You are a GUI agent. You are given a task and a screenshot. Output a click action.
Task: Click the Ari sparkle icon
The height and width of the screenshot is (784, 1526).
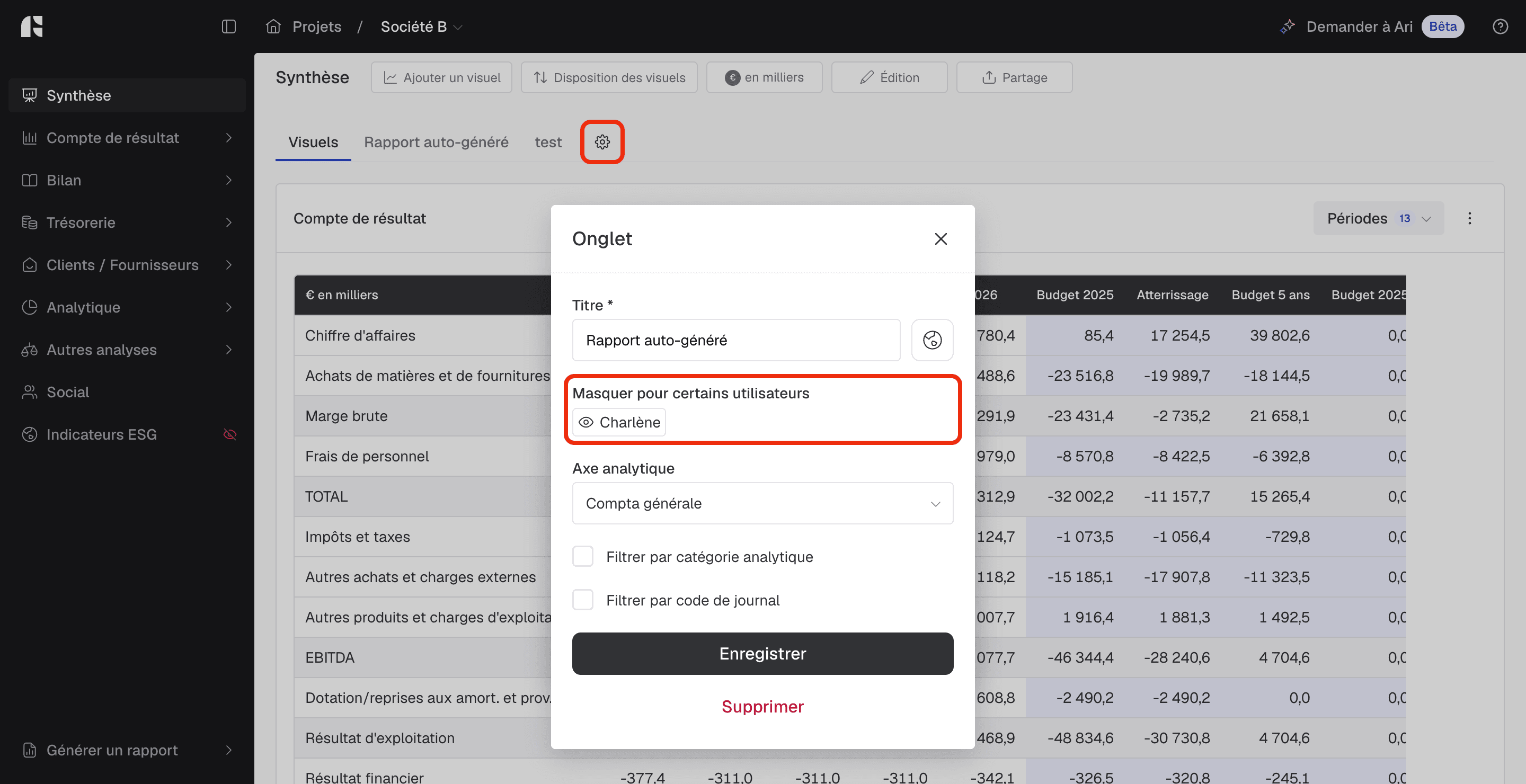click(1287, 26)
